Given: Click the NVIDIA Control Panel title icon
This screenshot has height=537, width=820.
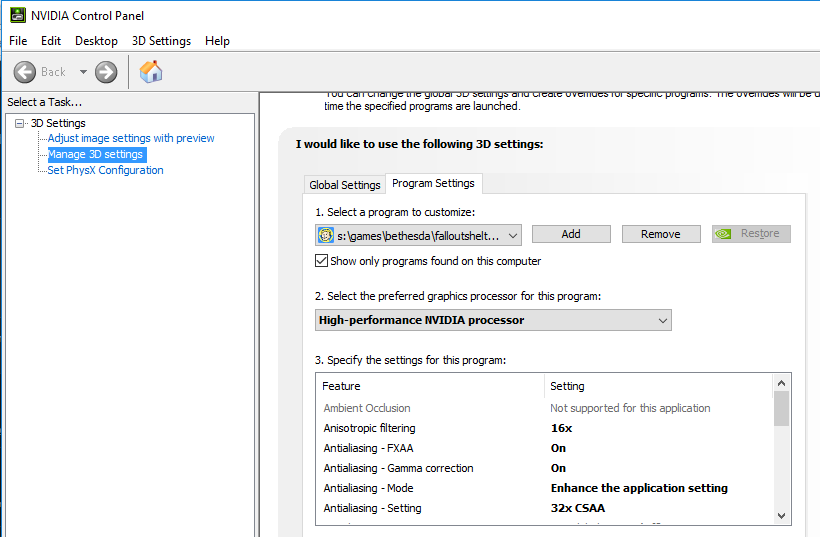Looking at the screenshot, I should tap(17, 15).
